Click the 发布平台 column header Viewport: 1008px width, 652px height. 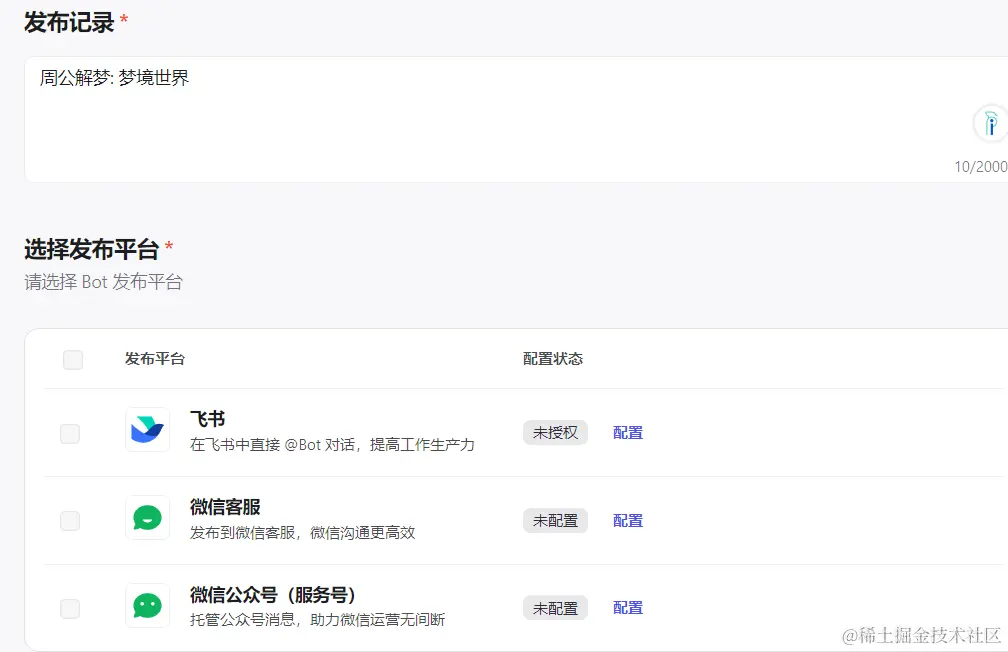point(155,359)
